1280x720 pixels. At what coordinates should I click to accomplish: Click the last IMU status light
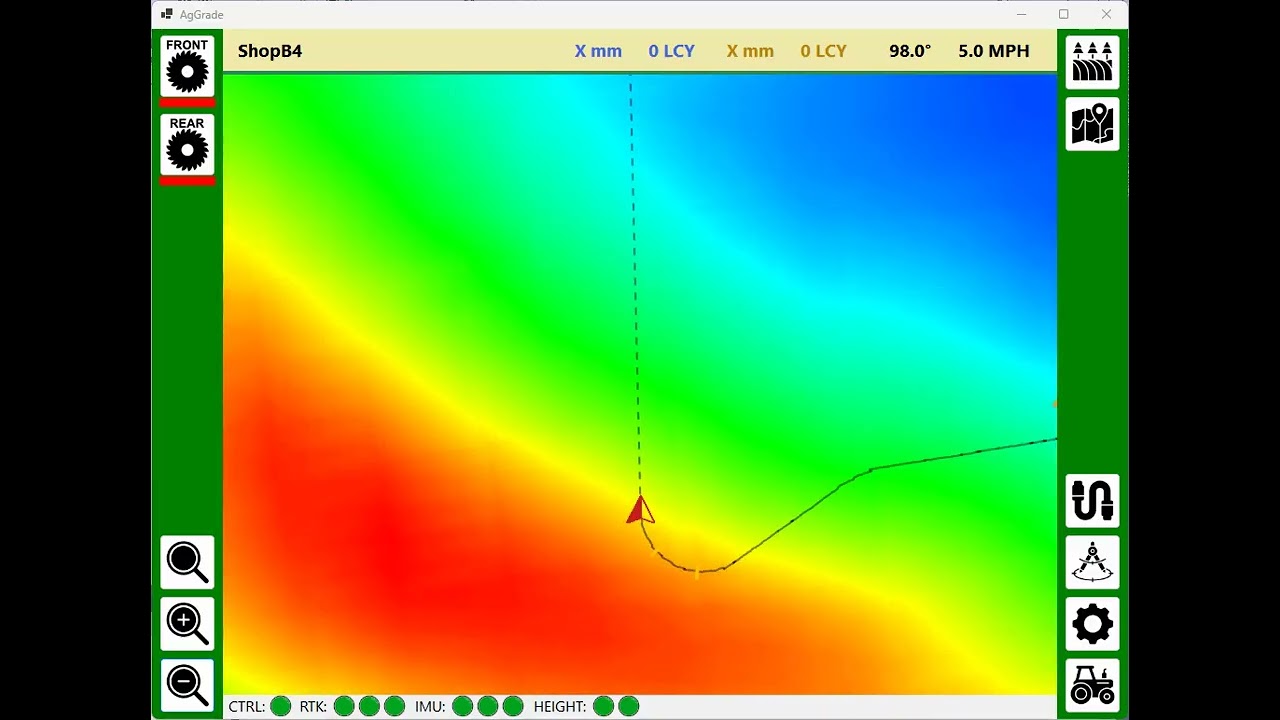pyautogui.click(x=513, y=707)
